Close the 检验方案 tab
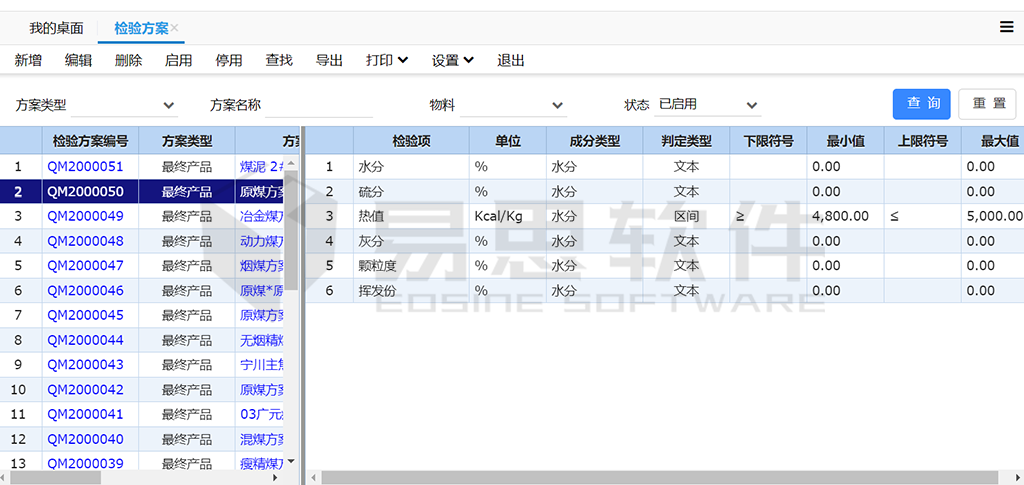1024x485 pixels. coord(175,28)
